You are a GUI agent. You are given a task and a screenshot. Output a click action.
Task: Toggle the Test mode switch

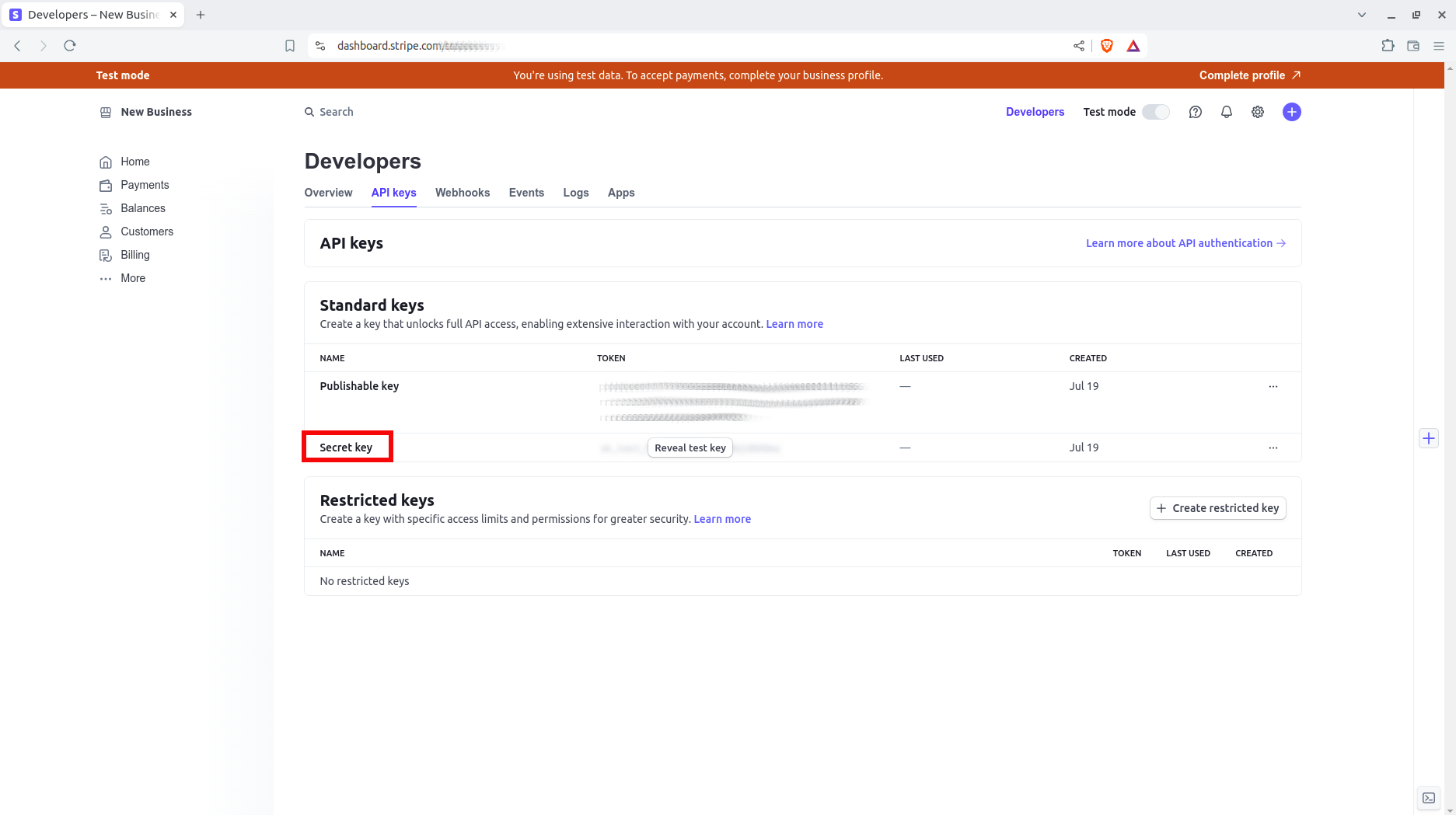coord(1156,112)
